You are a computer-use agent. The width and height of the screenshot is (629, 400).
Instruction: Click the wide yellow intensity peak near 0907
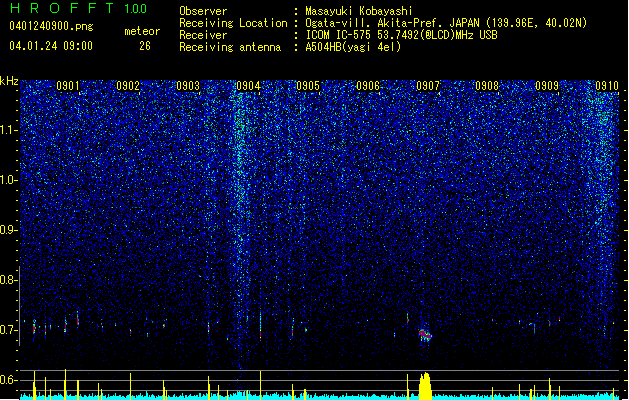click(x=425, y=386)
